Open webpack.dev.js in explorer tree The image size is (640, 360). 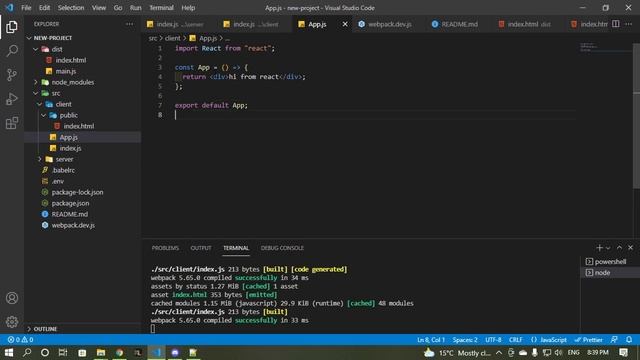73,225
